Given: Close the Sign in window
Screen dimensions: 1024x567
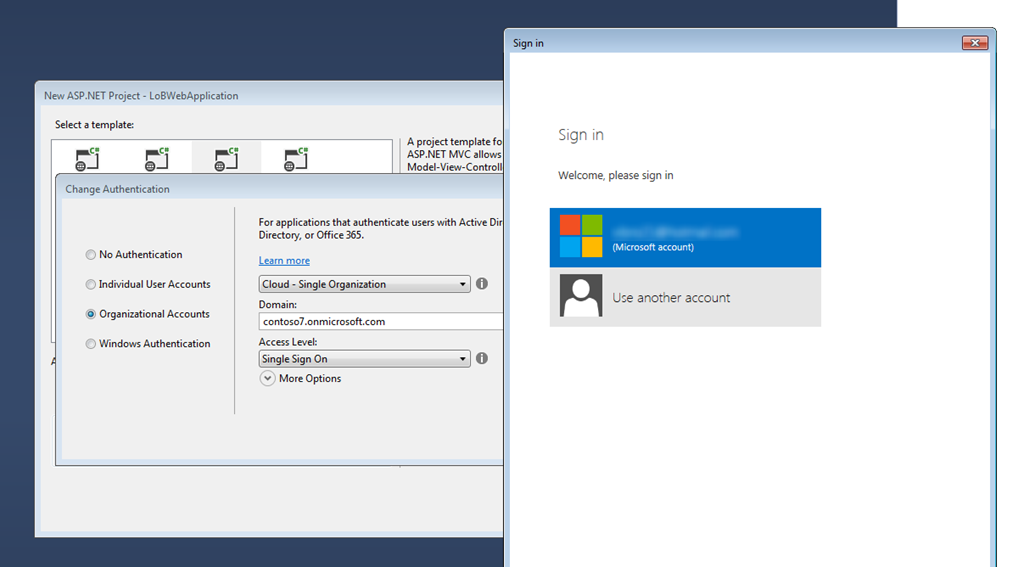Looking at the screenshot, I should click(974, 42).
